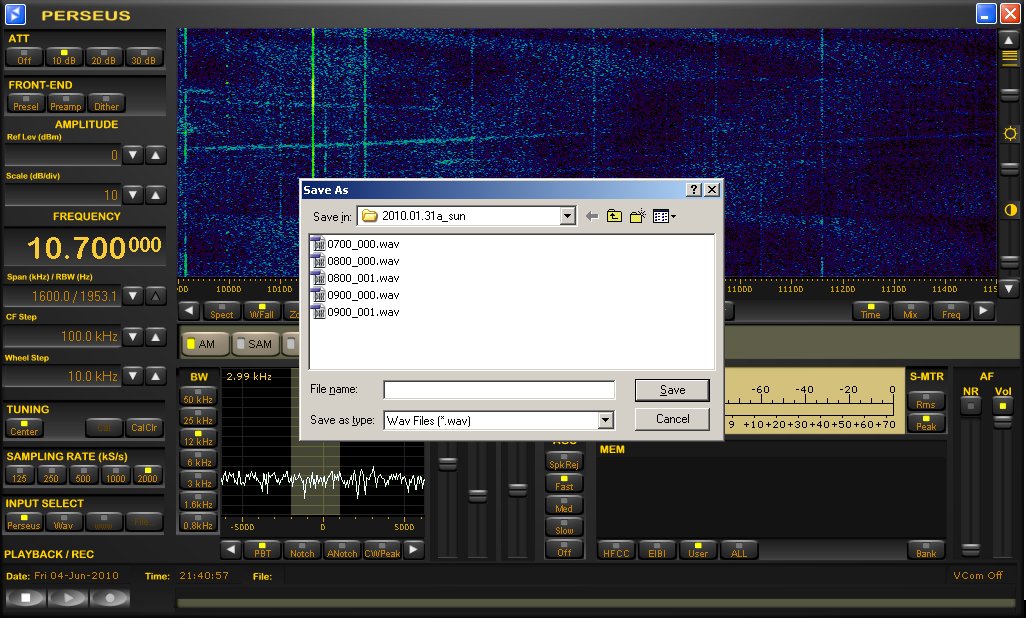Toggle the Preamp button
Viewport: 1026px width, 618px height.
pyautogui.click(x=66, y=103)
